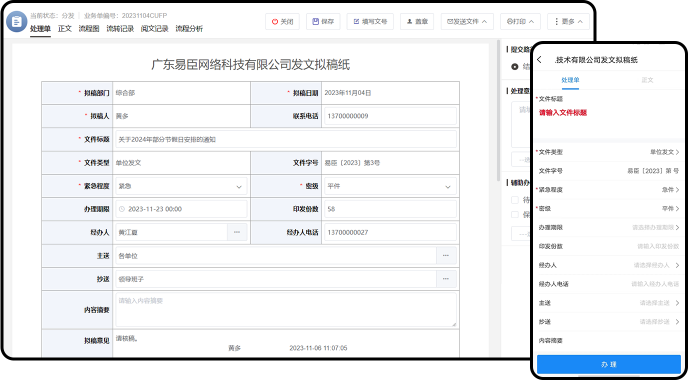Click the save disk icon on 保存 button

315,22
